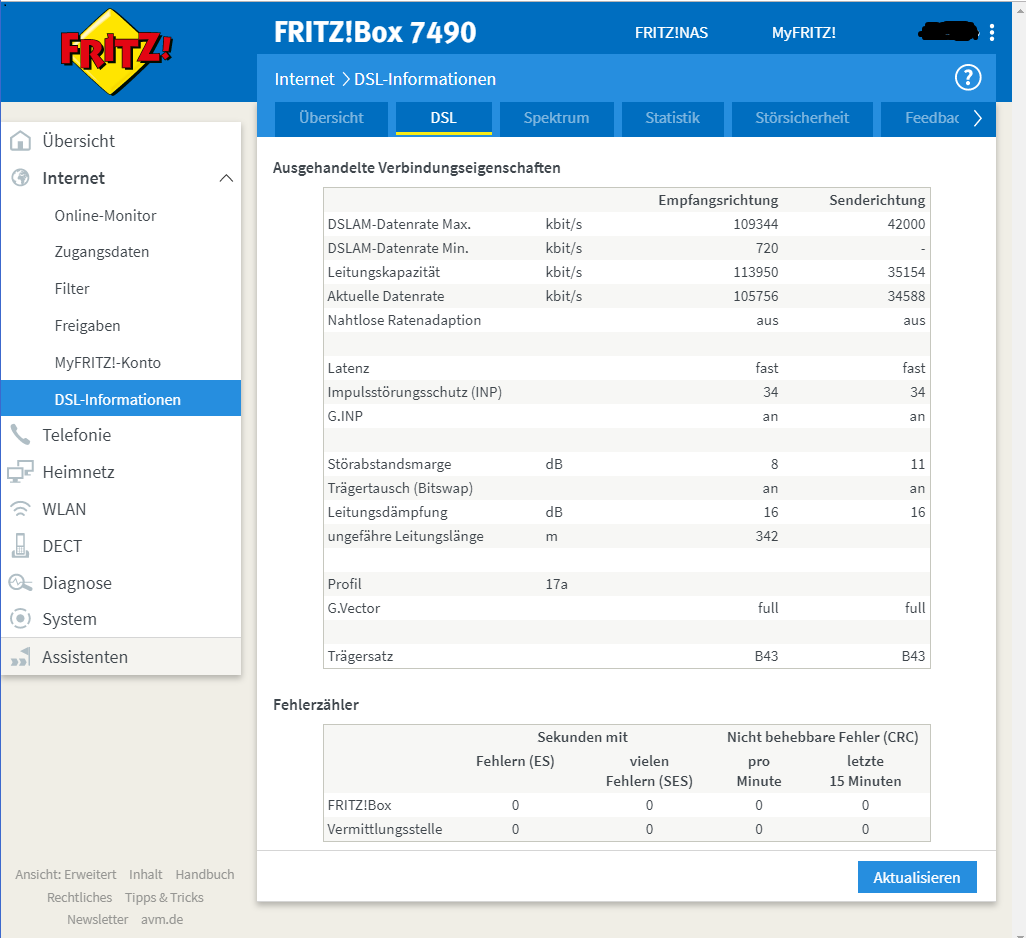
Task: Click the Ansicht: Erweitert link
Action: (65, 875)
